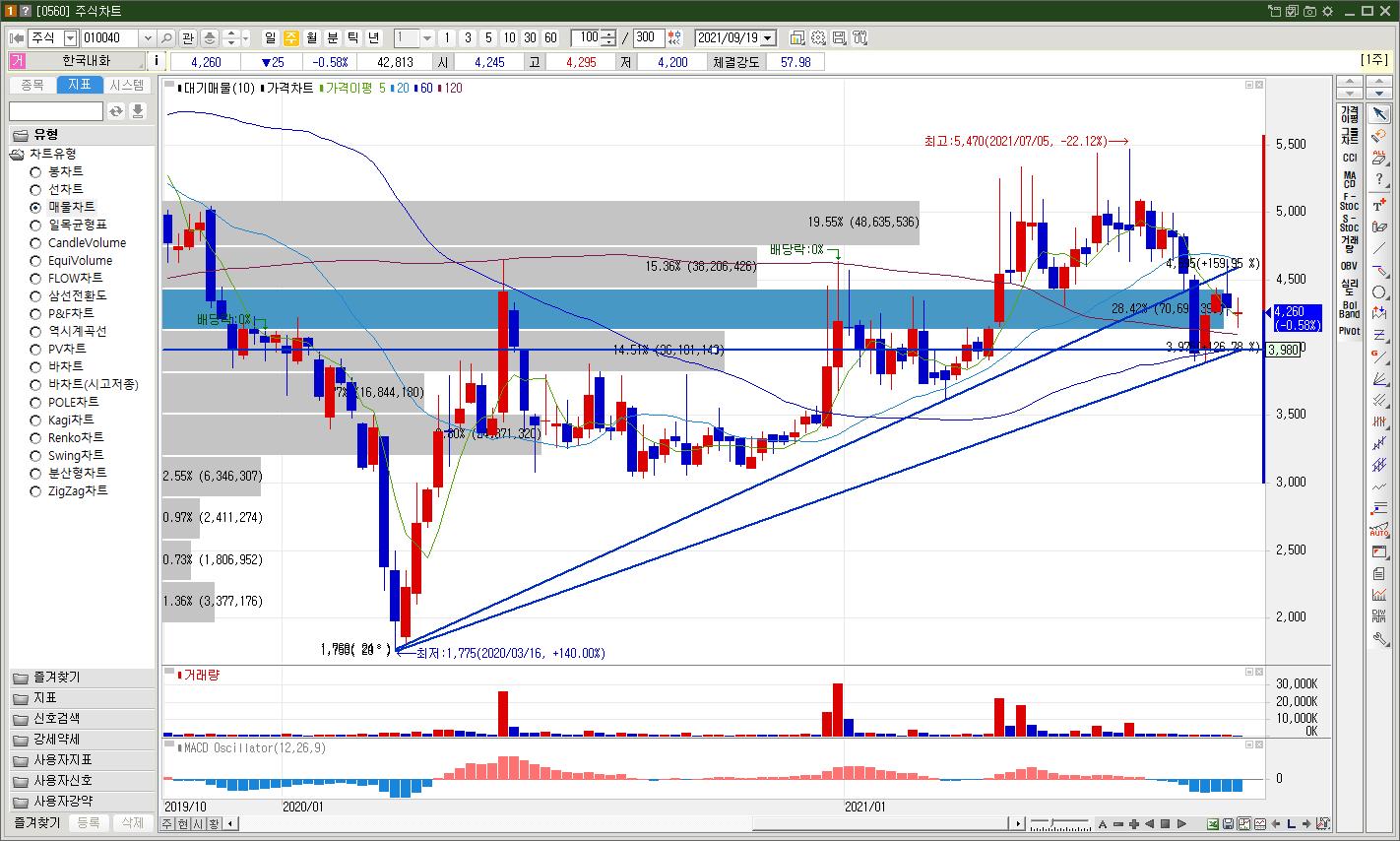1400x841 pixels.
Task: Add the MACD indicator button
Action: coord(1349,179)
